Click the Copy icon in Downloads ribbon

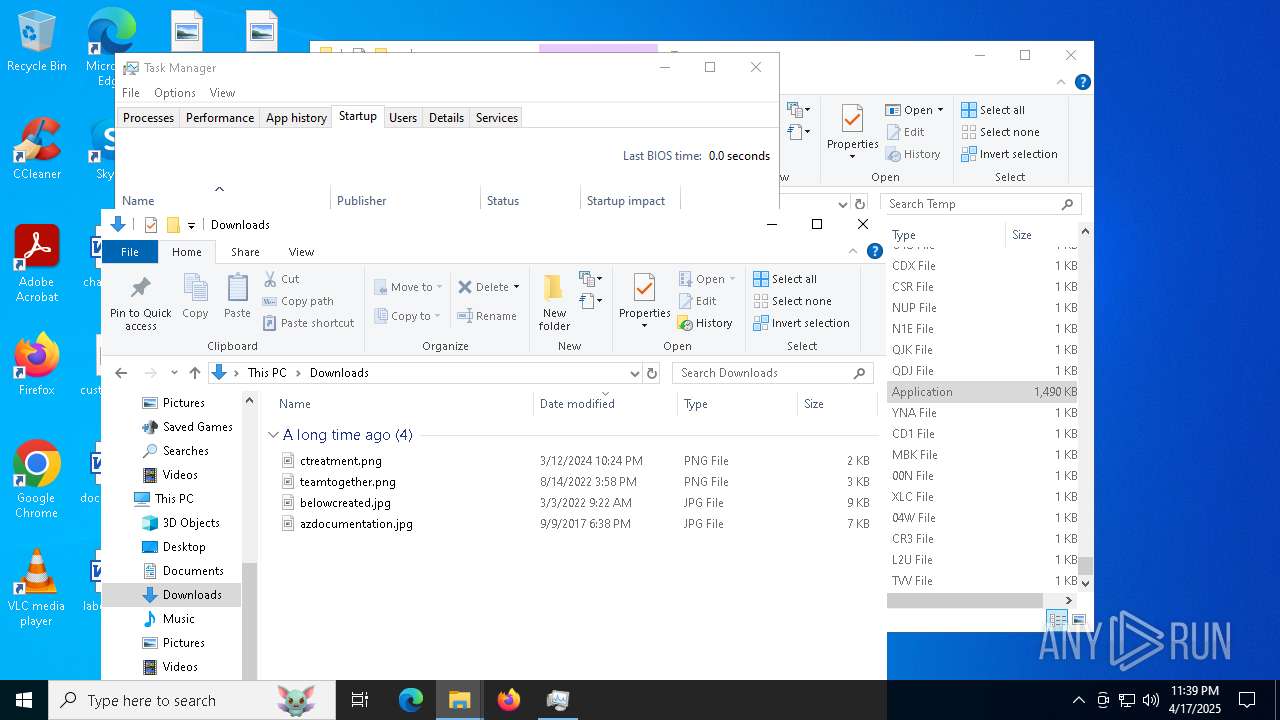pos(195,297)
